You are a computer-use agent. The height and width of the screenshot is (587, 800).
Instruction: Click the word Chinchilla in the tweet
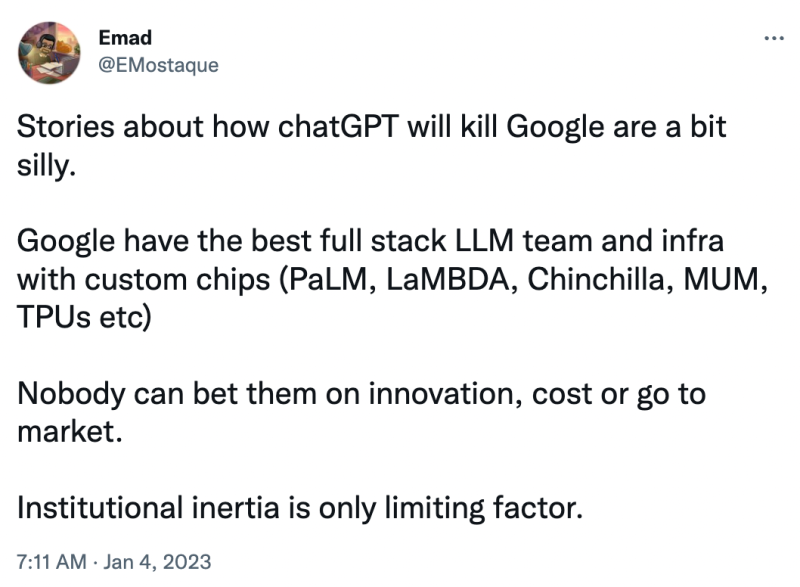pyautogui.click(x=595, y=279)
